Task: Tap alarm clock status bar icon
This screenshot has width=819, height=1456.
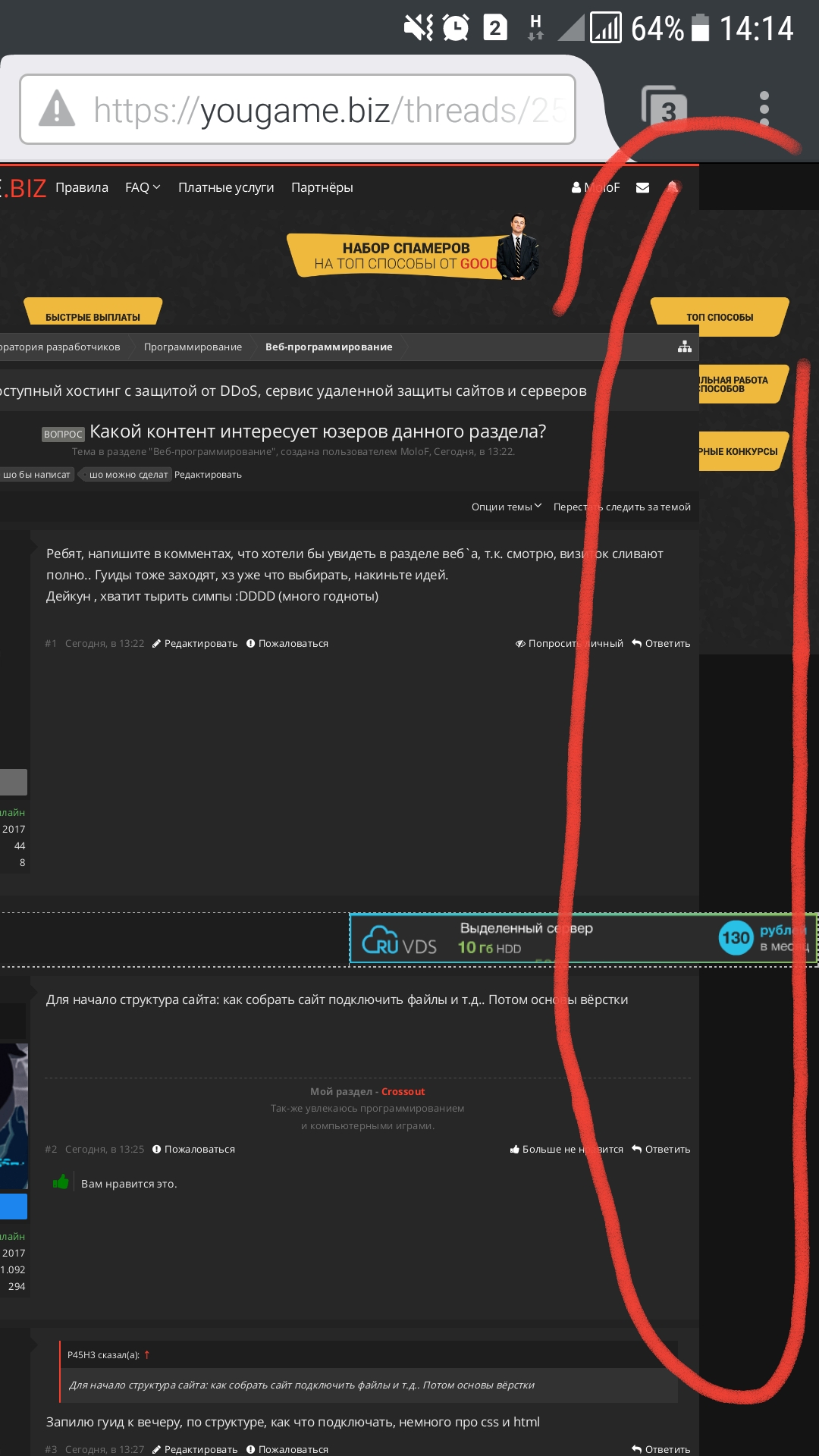Action: tap(455, 28)
